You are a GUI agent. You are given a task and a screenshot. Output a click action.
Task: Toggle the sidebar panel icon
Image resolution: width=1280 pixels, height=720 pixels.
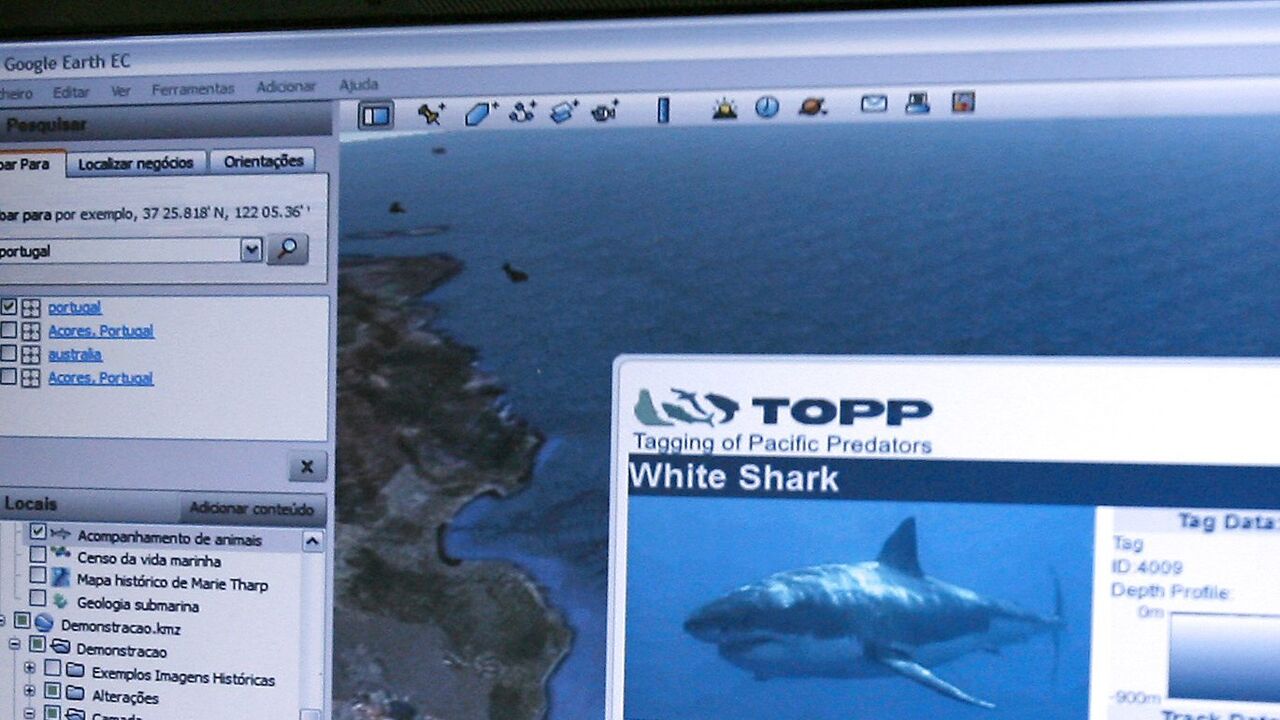376,116
